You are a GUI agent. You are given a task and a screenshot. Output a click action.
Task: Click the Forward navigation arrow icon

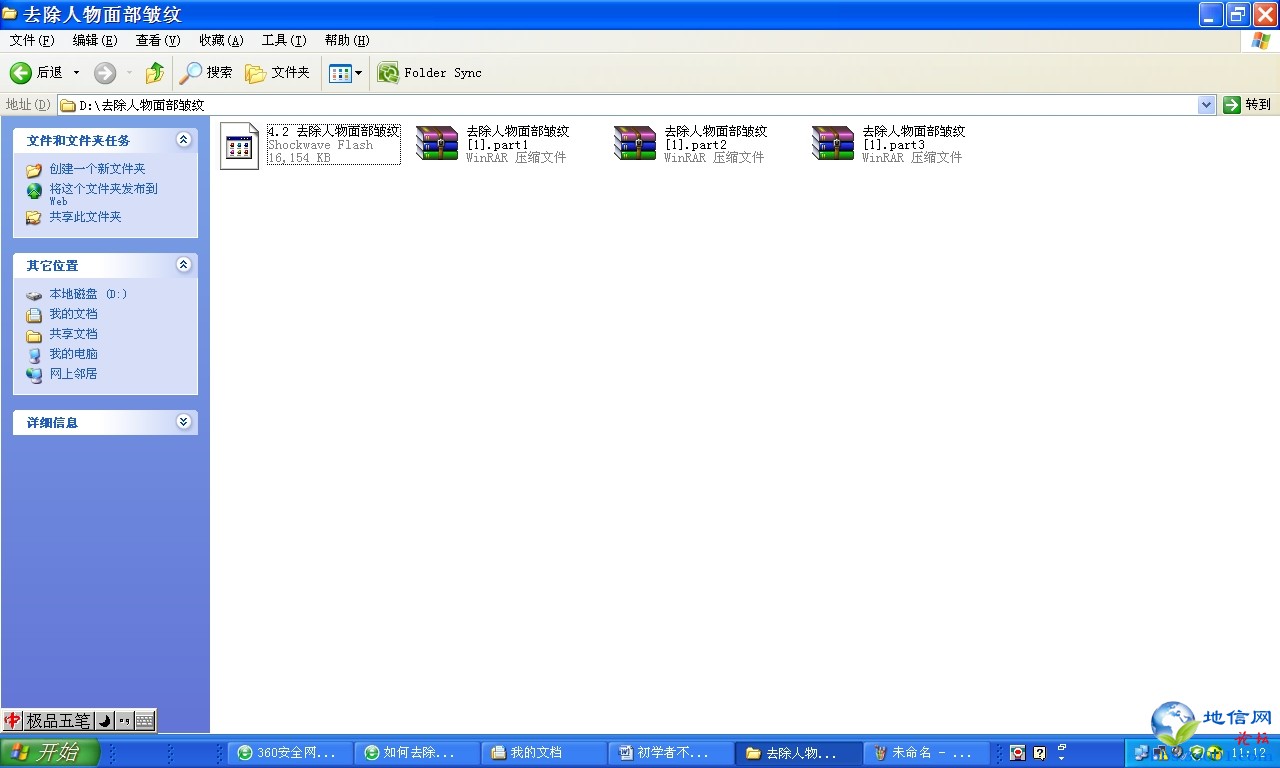(105, 73)
